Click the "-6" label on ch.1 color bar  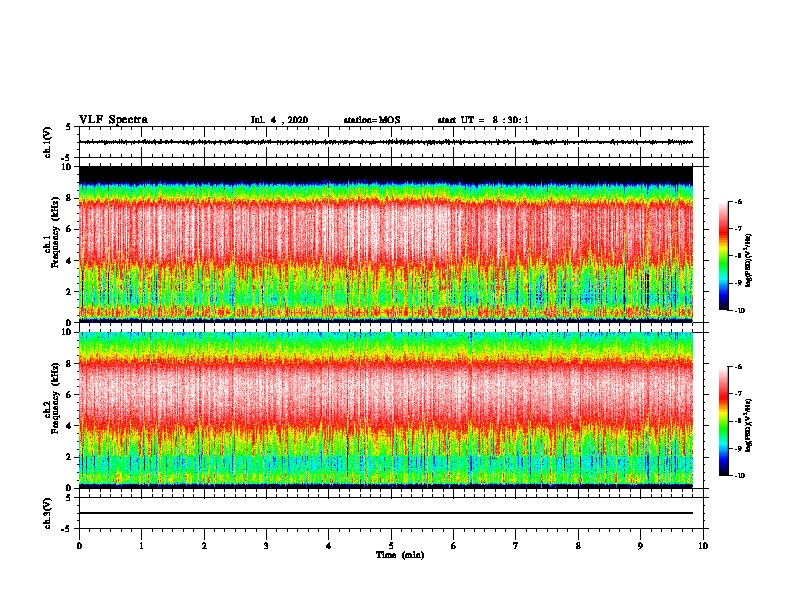738,201
